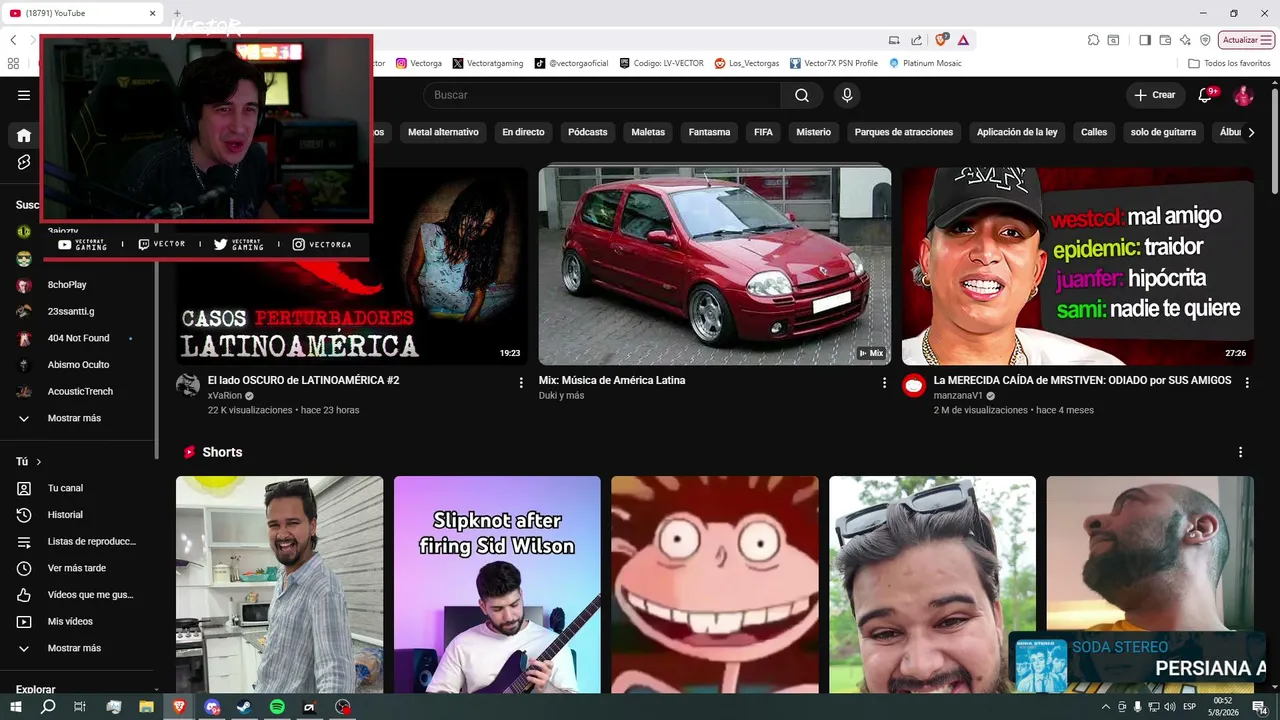The width and height of the screenshot is (1280, 720).
Task: Open Brave VPN shield icon
Action: tap(1205, 40)
